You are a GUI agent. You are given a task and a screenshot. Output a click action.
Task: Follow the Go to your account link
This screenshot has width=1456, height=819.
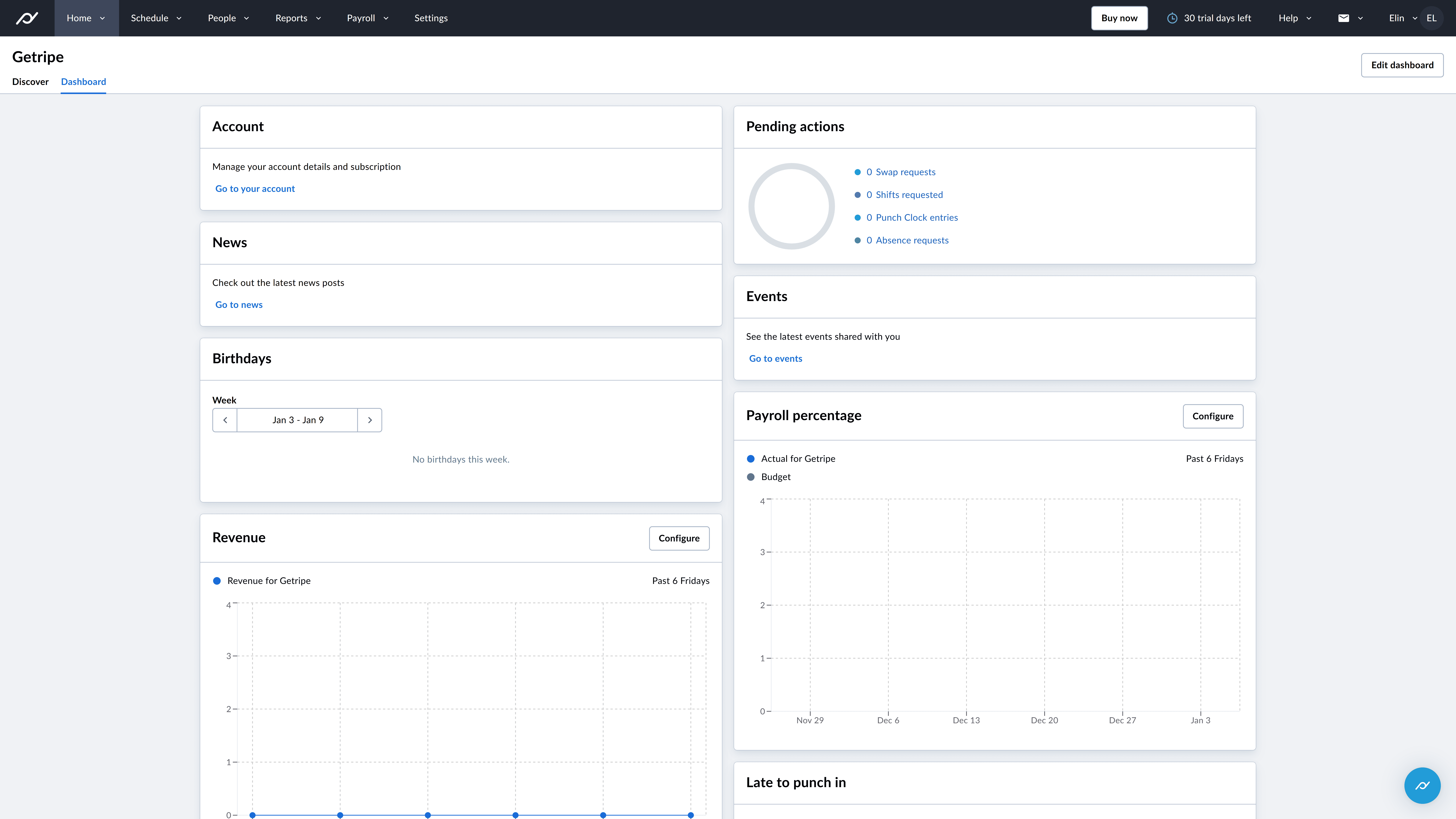click(255, 189)
